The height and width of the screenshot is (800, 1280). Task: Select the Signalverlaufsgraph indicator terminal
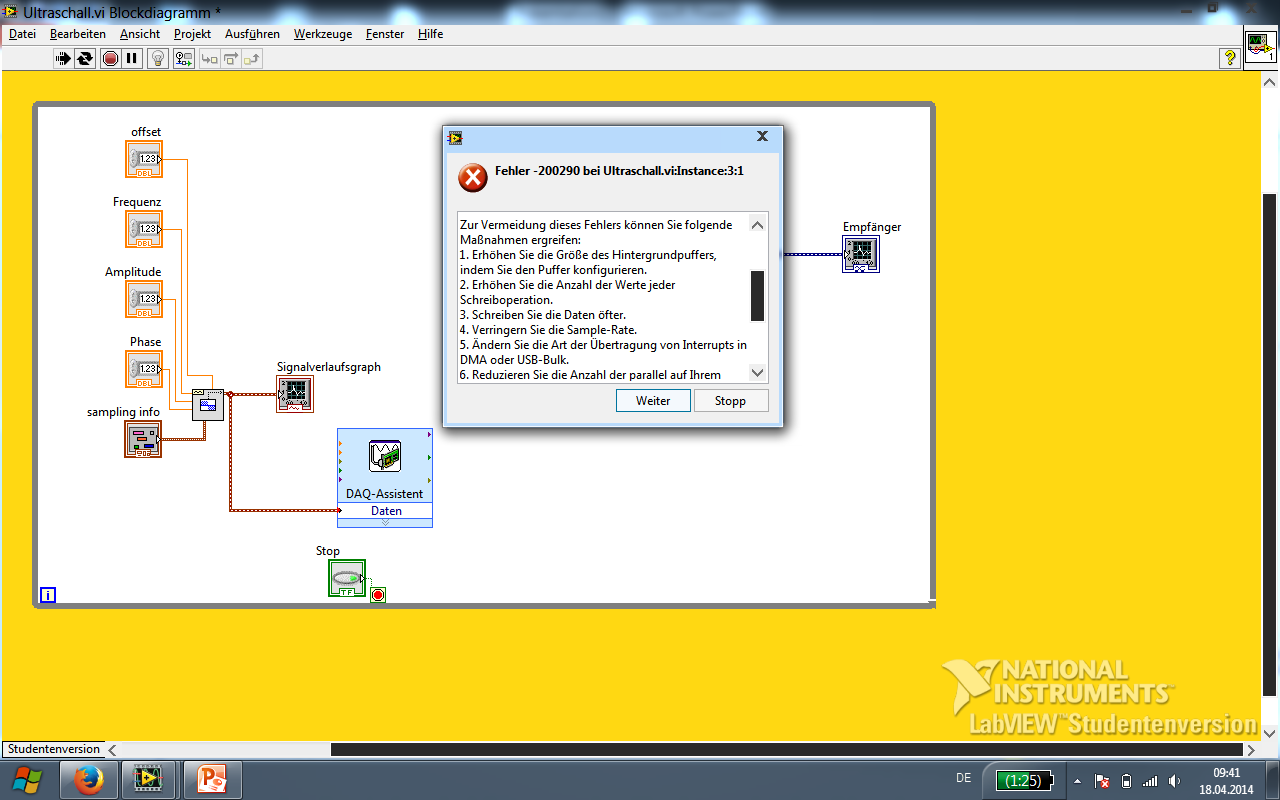tap(295, 394)
